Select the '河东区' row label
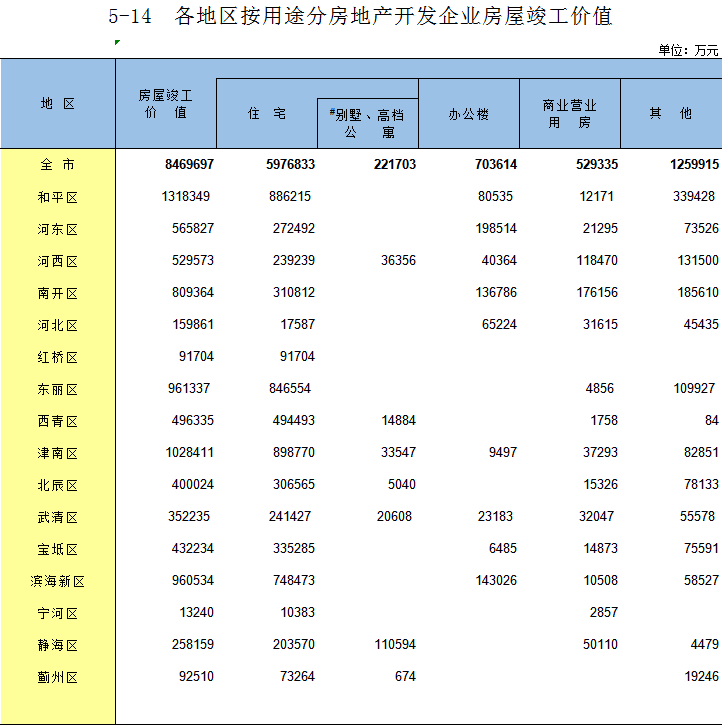 (58, 229)
